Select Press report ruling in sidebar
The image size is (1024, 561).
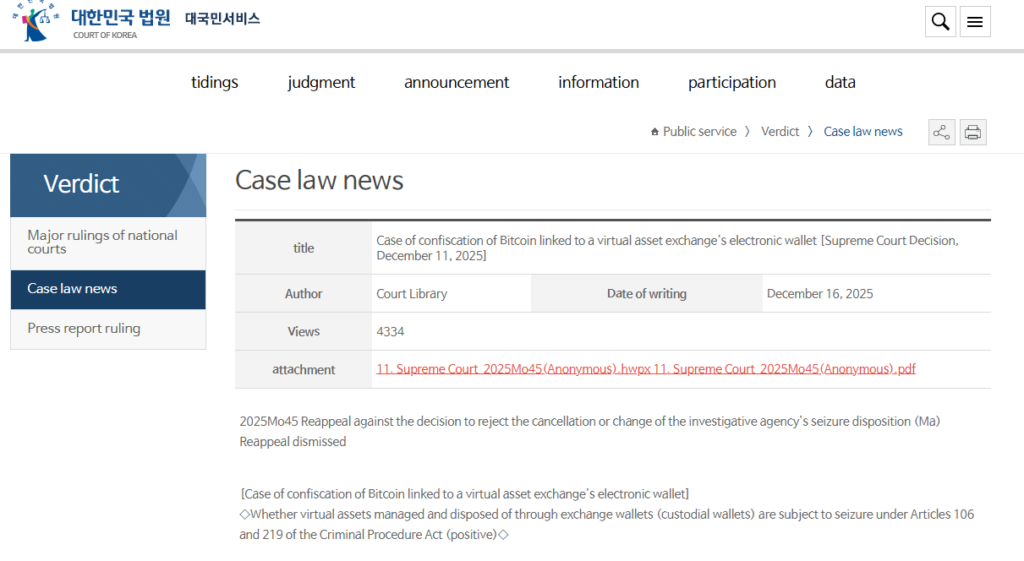point(84,329)
